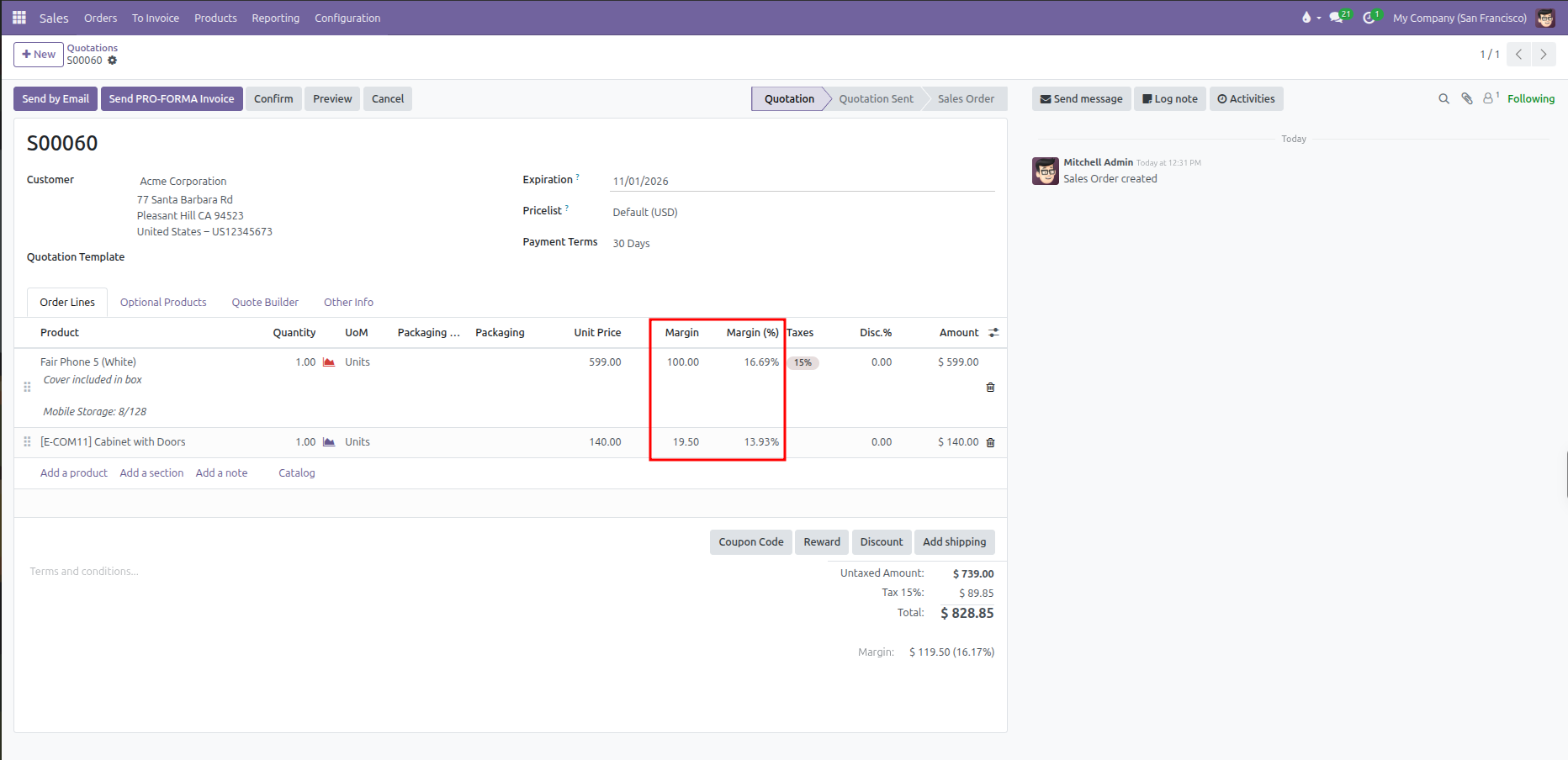This screenshot has height=760, width=1568.
Task: Open the Orders menu
Action: click(100, 18)
